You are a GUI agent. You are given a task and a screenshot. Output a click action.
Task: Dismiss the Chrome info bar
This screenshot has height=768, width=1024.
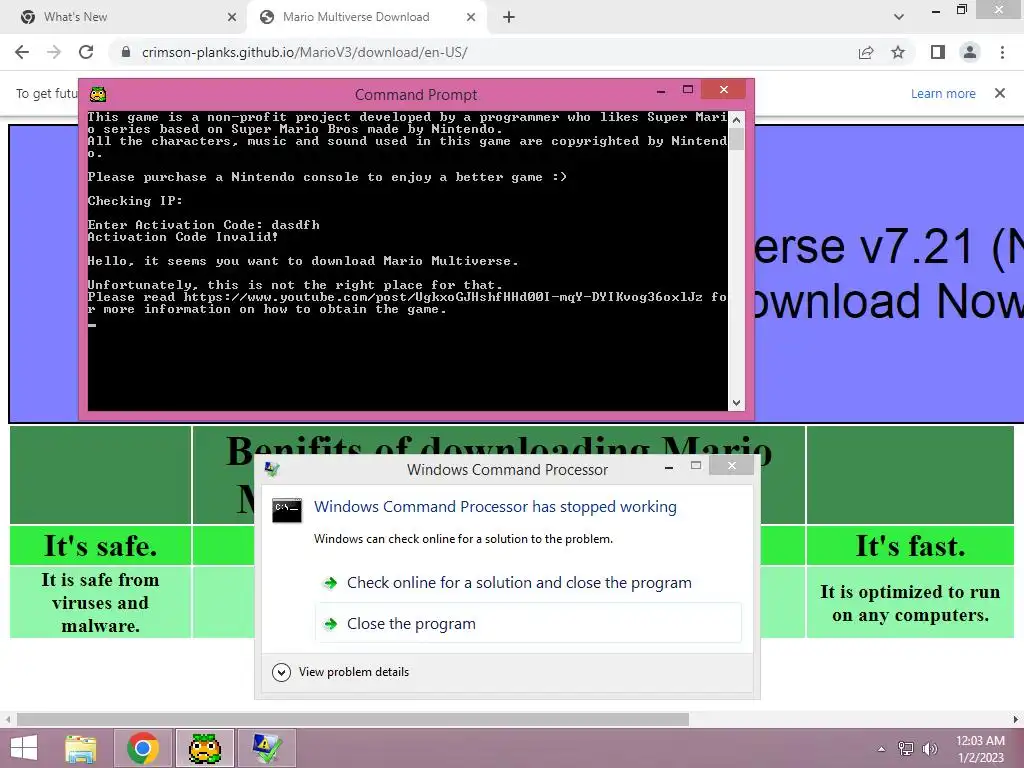(1000, 93)
